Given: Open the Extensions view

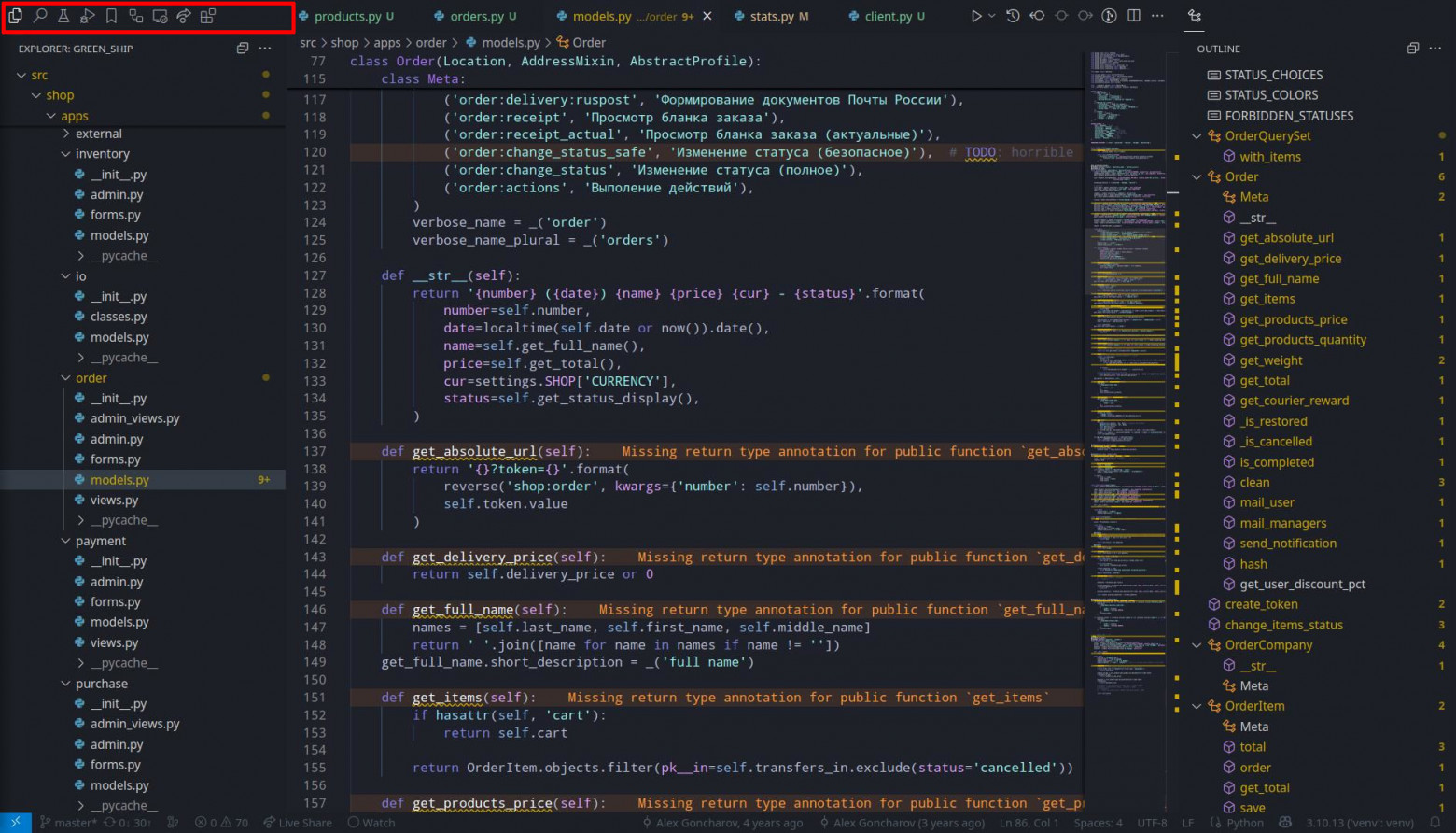Looking at the screenshot, I should [208, 16].
